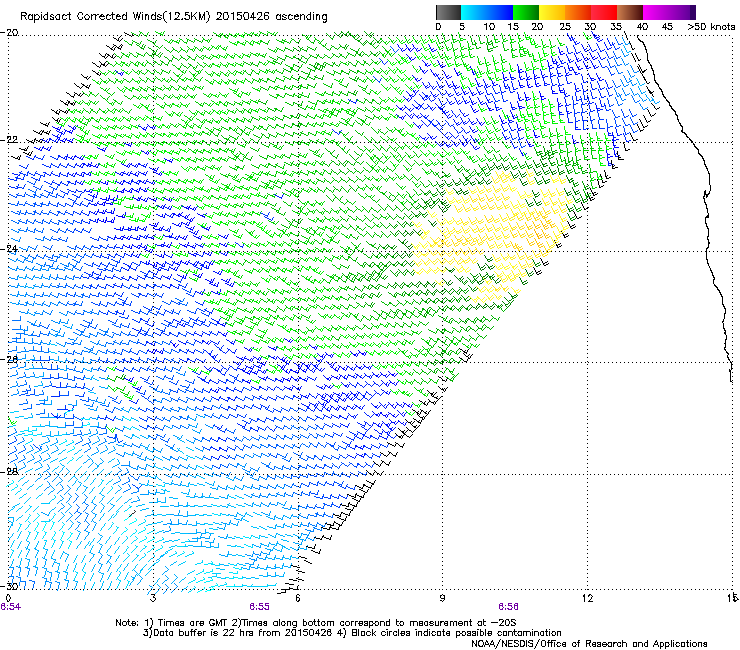Click the '-22' latitude axis label
The height and width of the screenshot is (650, 740).
(x=9, y=140)
